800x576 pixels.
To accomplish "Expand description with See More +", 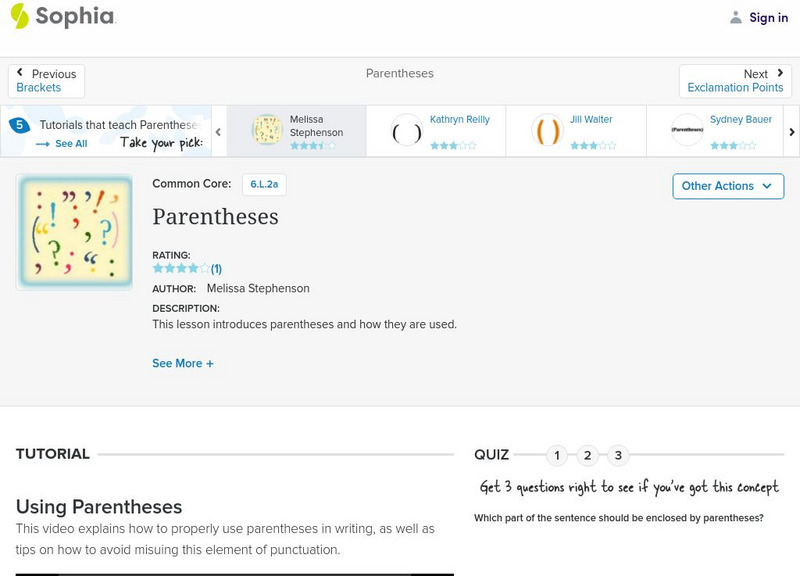I will (x=183, y=363).
